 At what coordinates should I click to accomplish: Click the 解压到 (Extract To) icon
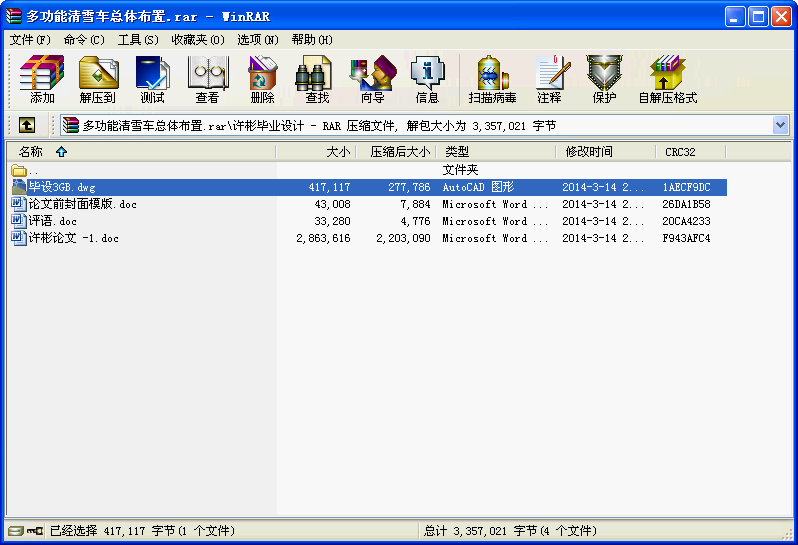(98, 80)
